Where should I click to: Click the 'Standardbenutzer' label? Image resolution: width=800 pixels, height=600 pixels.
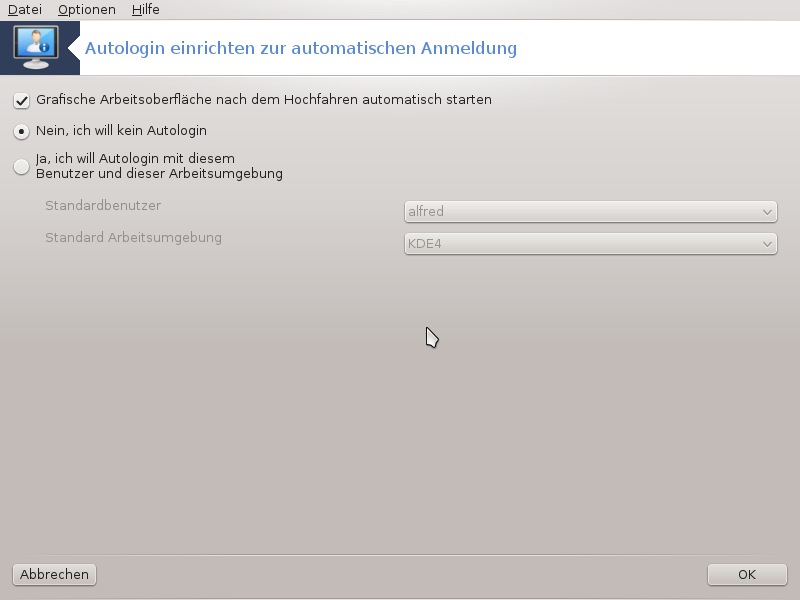tap(103, 206)
